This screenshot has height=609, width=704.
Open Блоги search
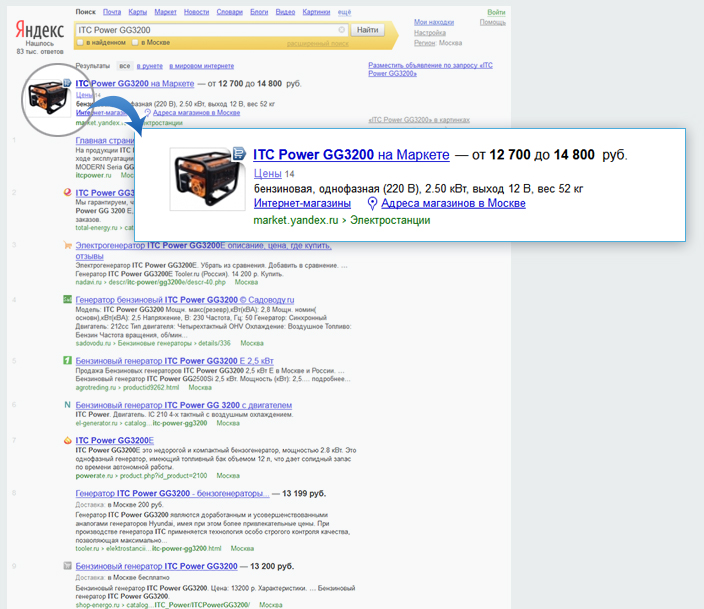tap(259, 12)
